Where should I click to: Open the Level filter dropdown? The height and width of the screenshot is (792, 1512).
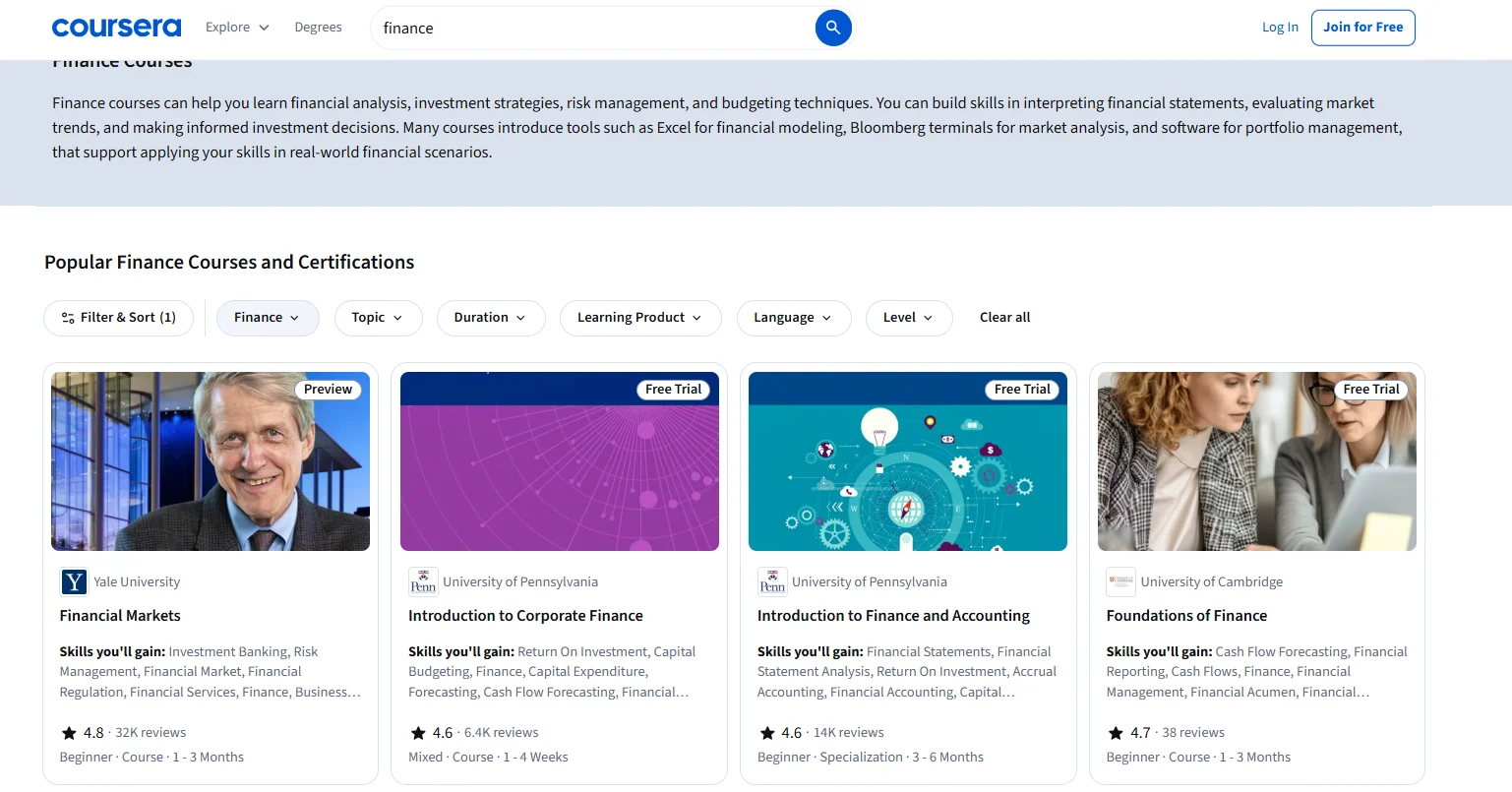pyautogui.click(x=908, y=318)
